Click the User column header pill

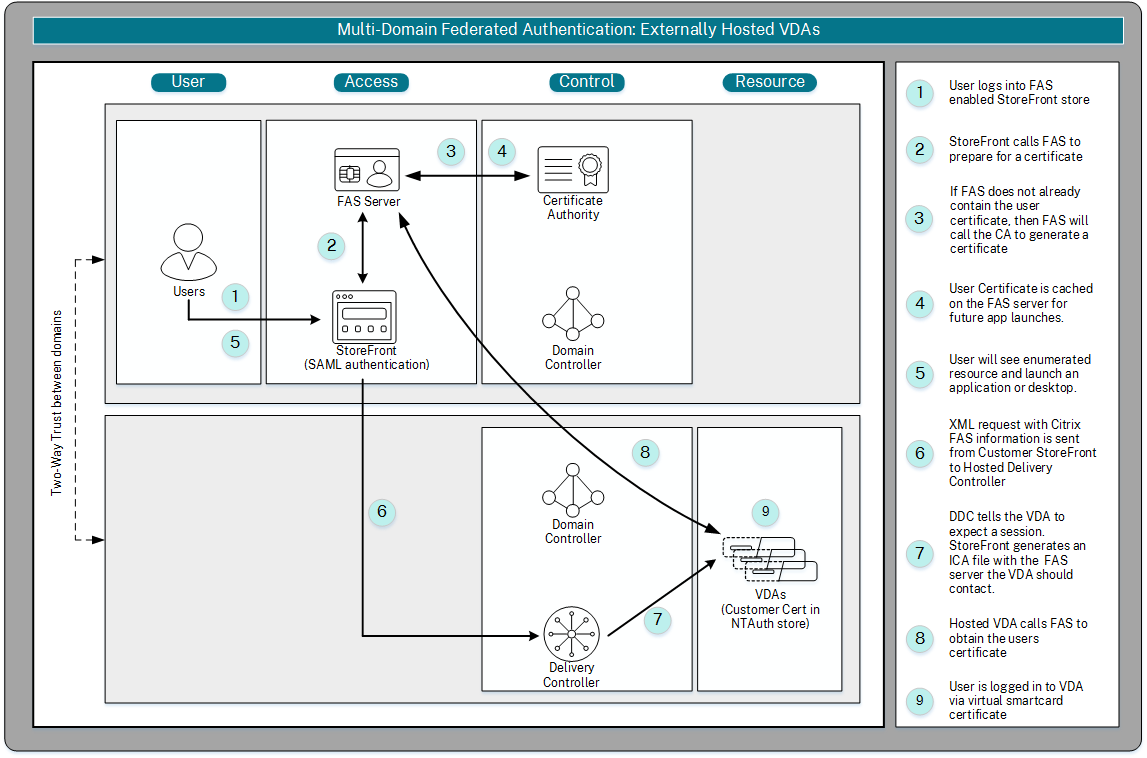[x=188, y=82]
